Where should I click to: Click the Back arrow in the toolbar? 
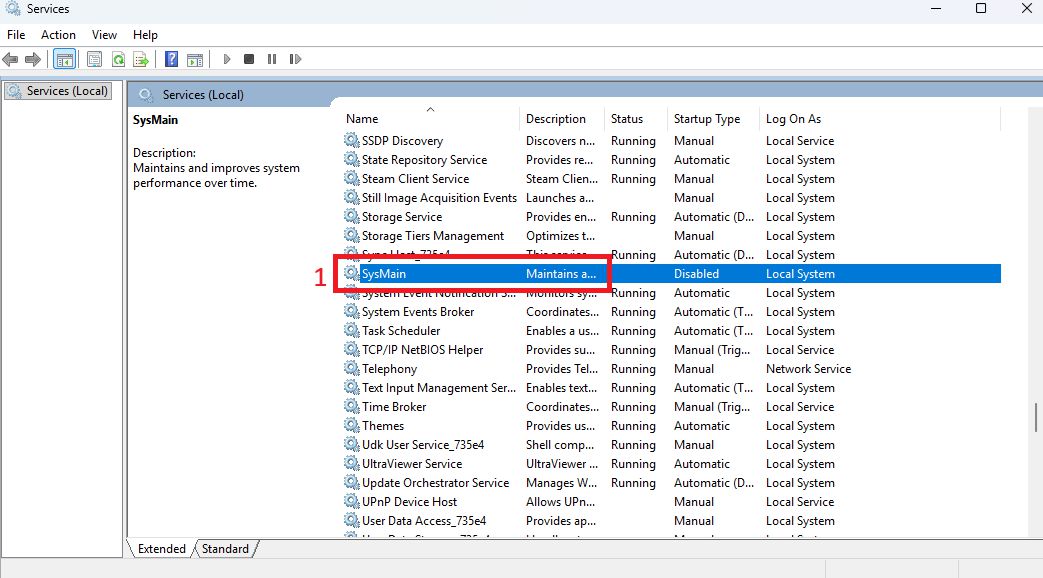click(11, 60)
